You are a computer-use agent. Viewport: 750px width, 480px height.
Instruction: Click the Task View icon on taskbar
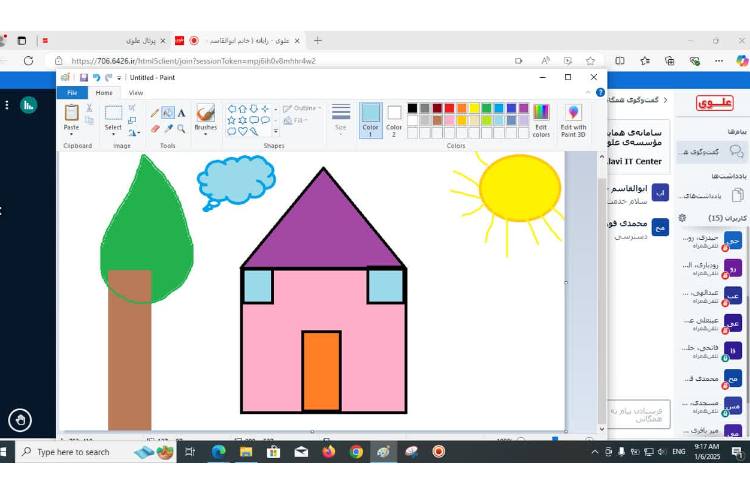[190, 452]
